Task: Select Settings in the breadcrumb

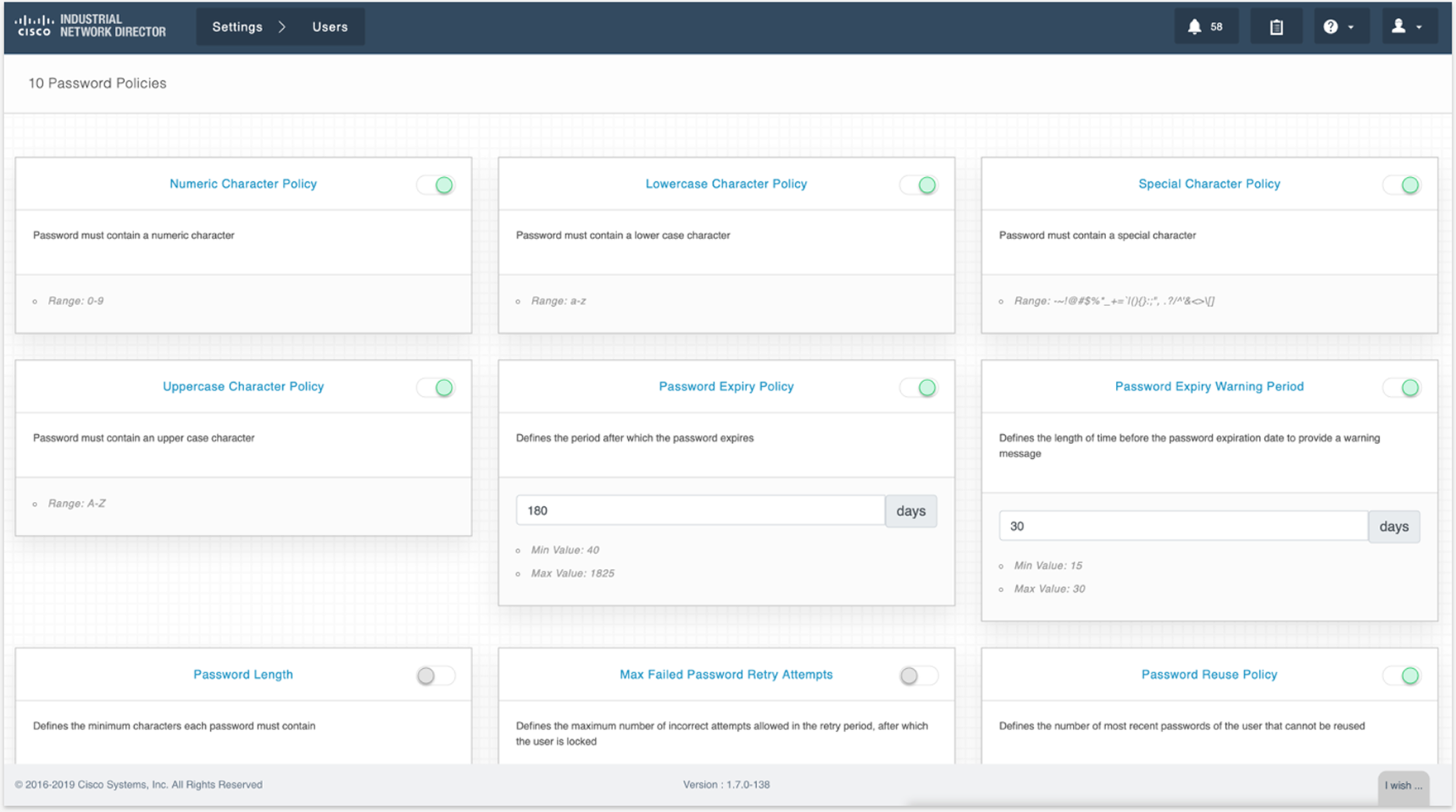Action: pyautogui.click(x=237, y=26)
